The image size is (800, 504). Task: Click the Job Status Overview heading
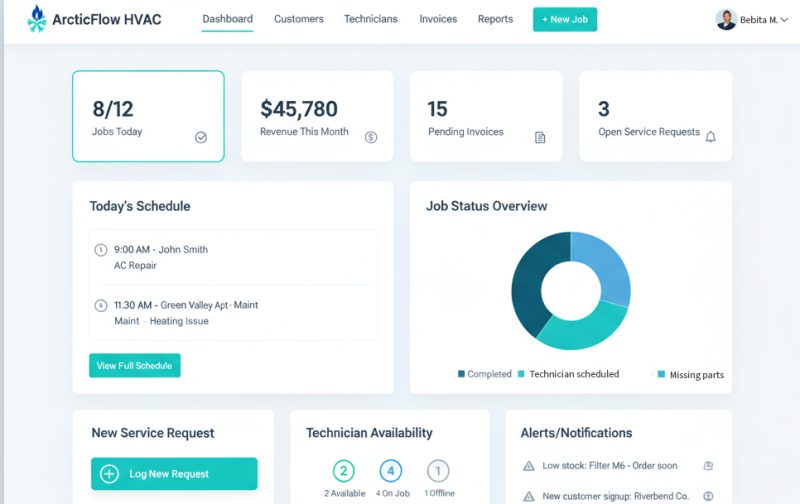487,206
